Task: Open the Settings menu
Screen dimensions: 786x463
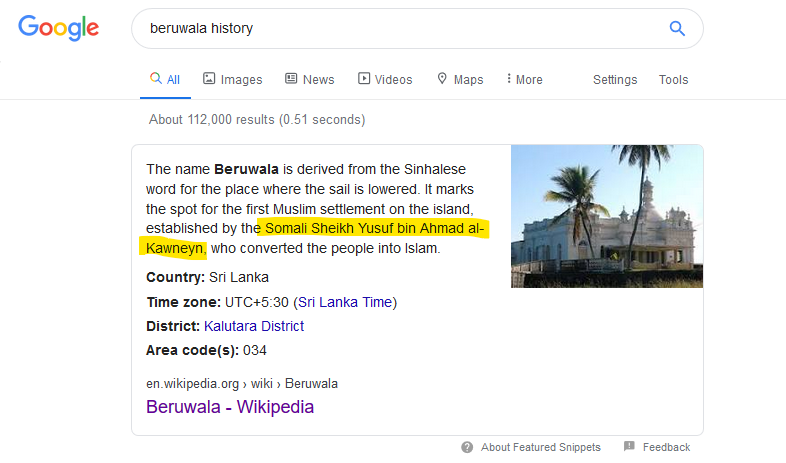Action: click(x=615, y=80)
